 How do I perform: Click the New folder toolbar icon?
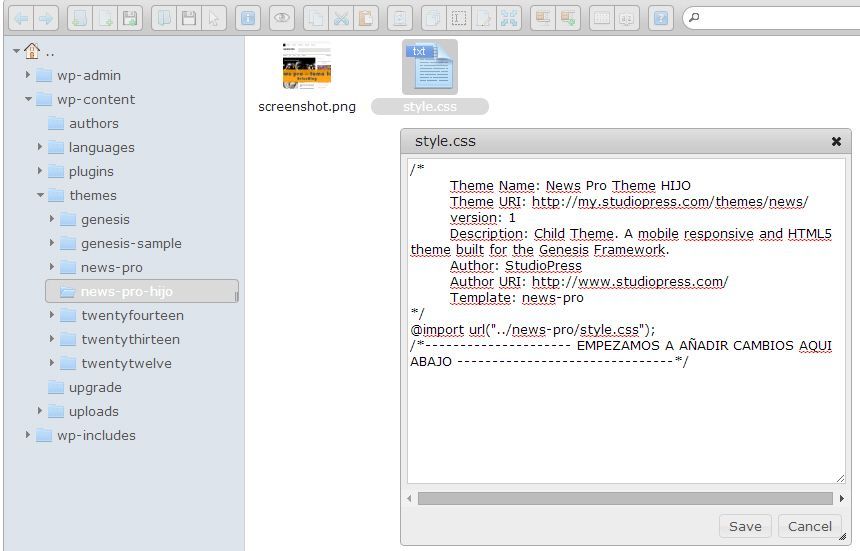coord(80,19)
